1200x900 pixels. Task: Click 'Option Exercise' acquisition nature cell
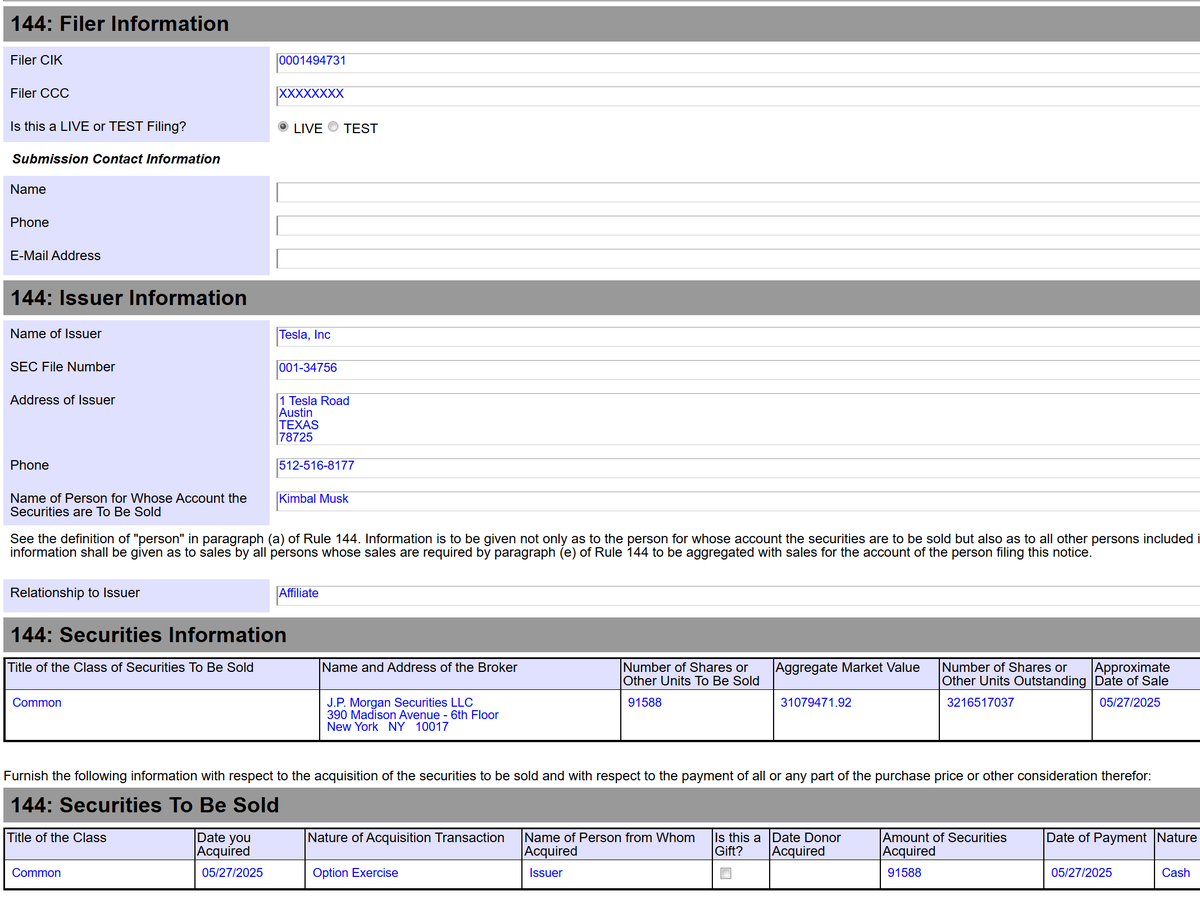(x=355, y=873)
